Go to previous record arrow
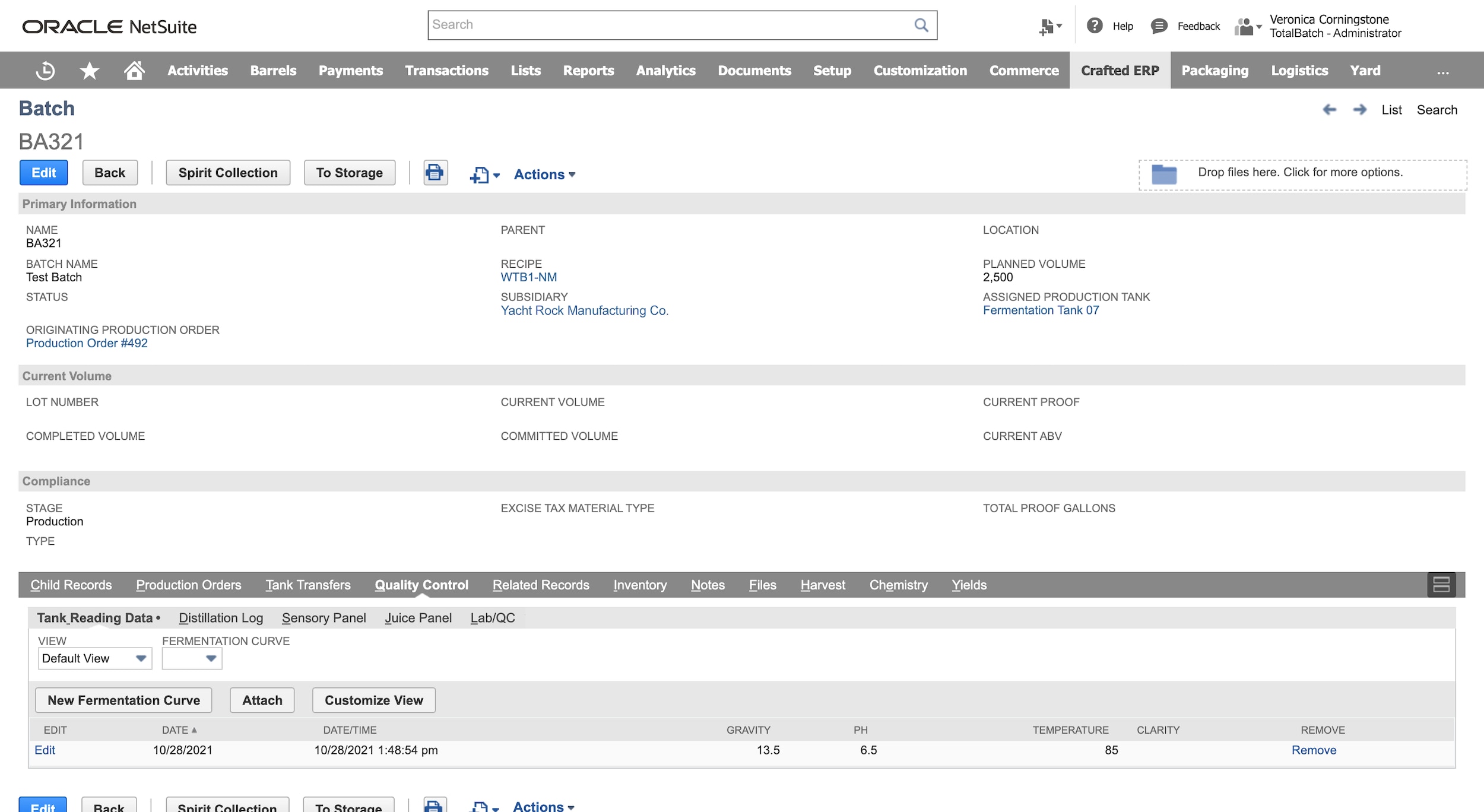Screen dimensions: 1484x812 [1329, 110]
